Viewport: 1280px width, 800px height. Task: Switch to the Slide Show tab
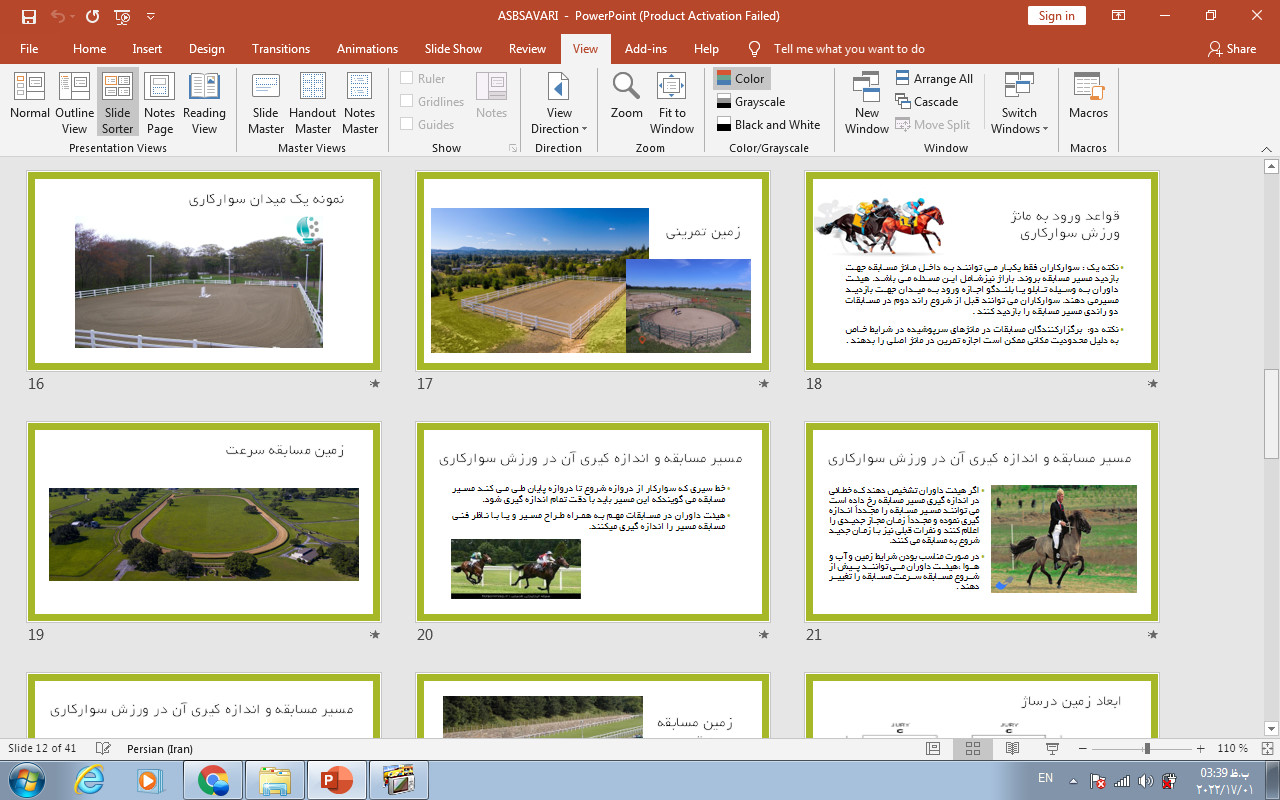click(x=453, y=49)
